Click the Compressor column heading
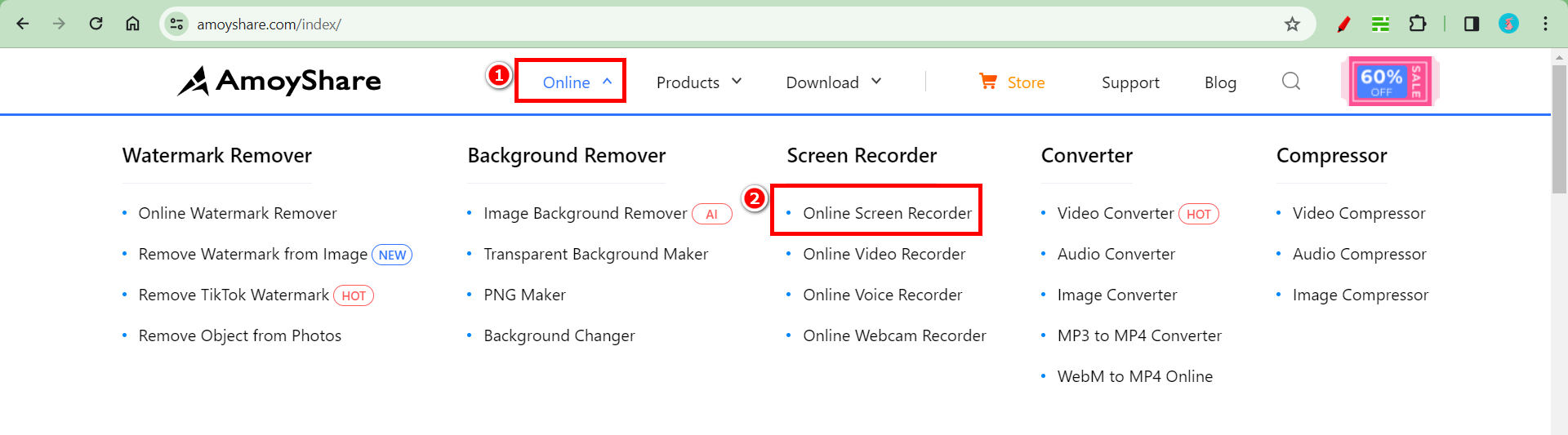This screenshot has height=435, width=1568. [x=1331, y=155]
